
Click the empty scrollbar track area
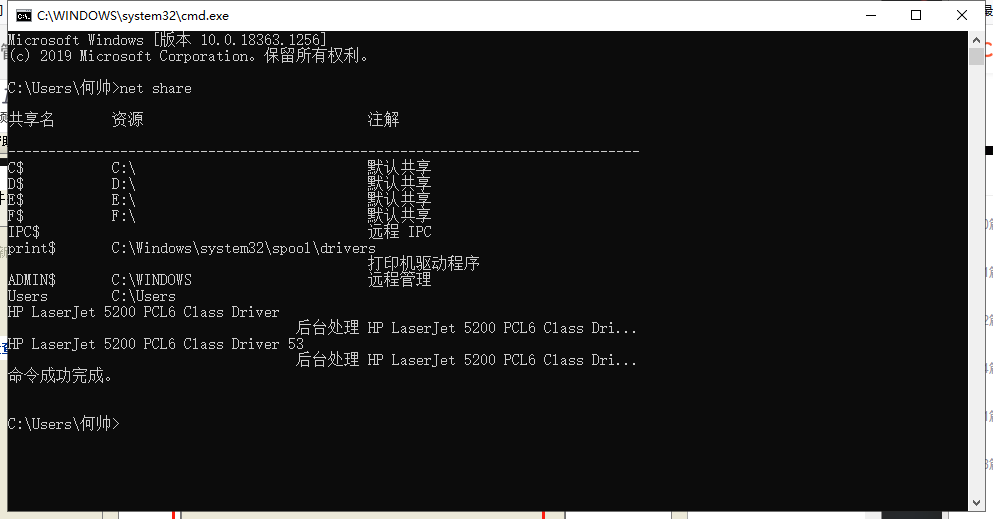click(976, 278)
